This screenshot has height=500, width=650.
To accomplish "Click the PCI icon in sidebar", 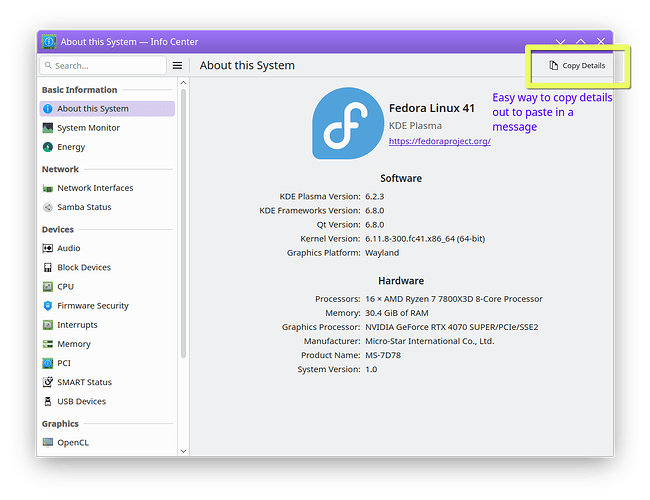I will click(x=48, y=363).
